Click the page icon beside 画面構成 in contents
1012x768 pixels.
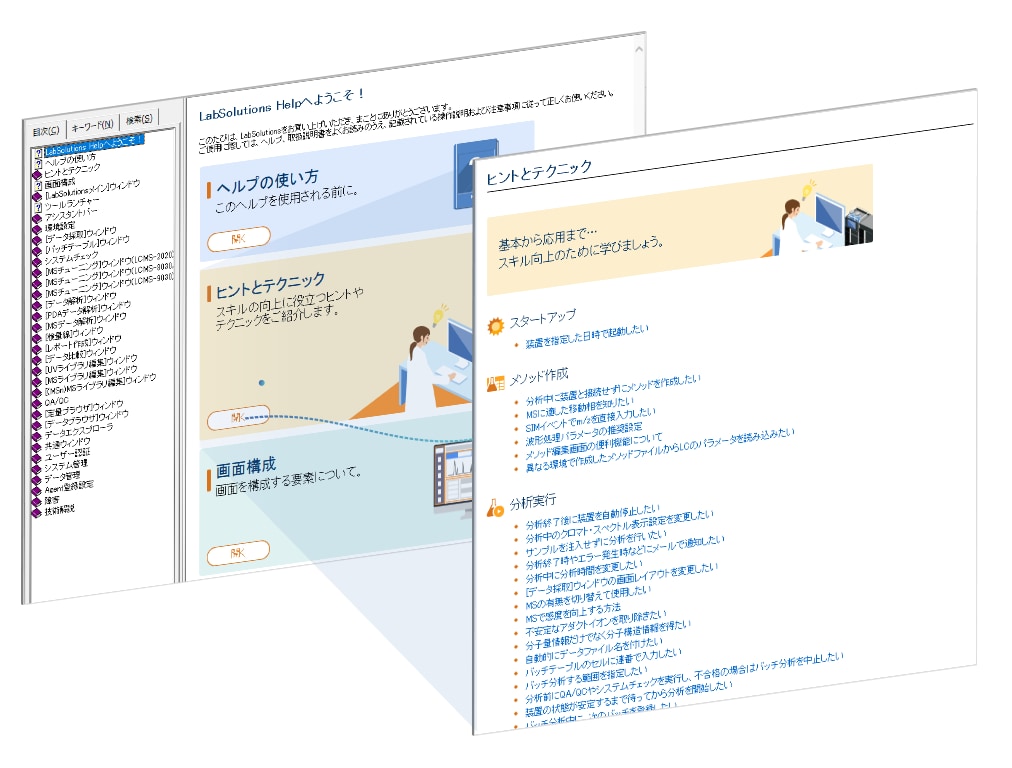pyautogui.click(x=37, y=186)
